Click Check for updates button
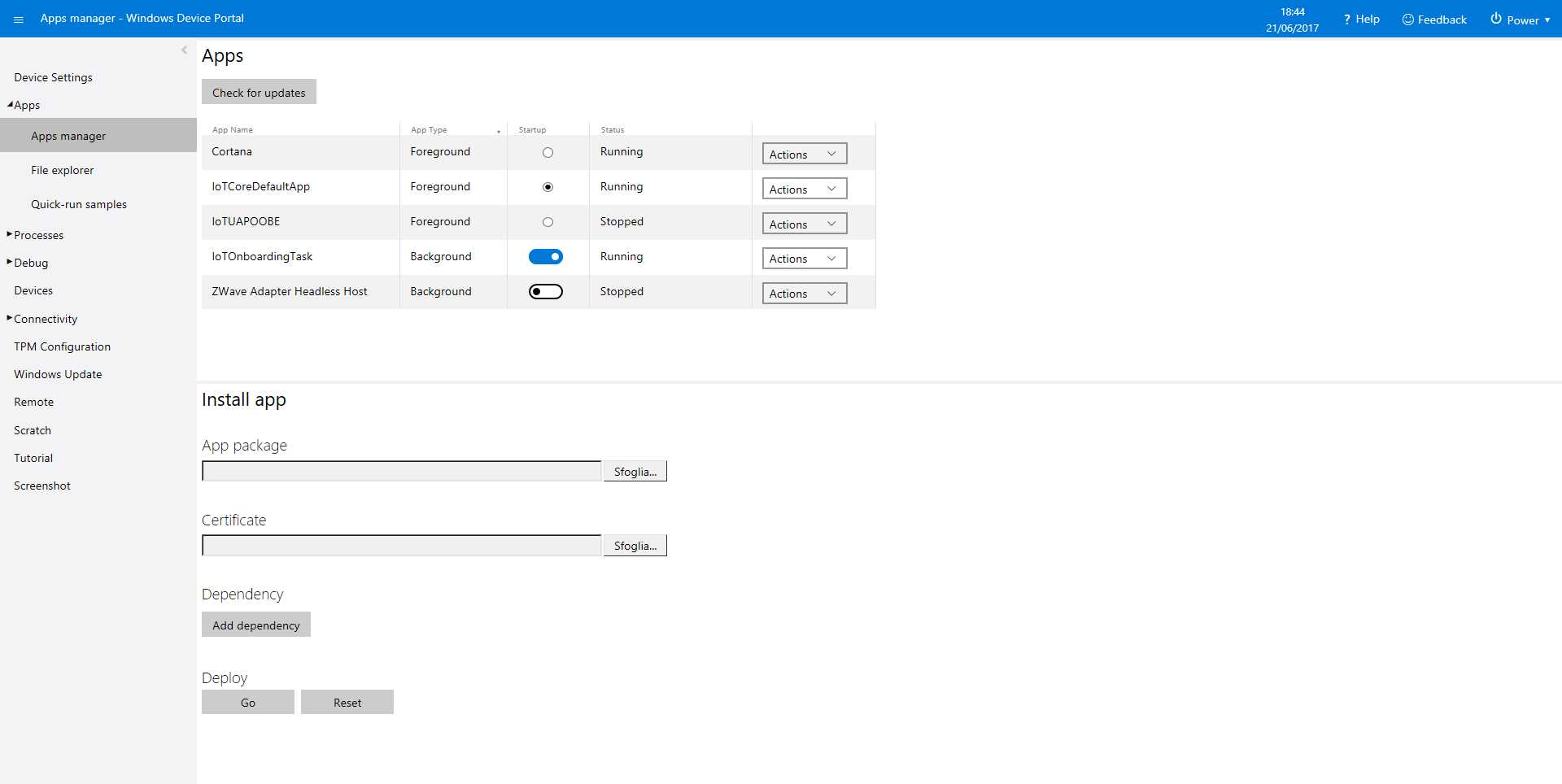Screen dimensions: 1562x784 259,92
